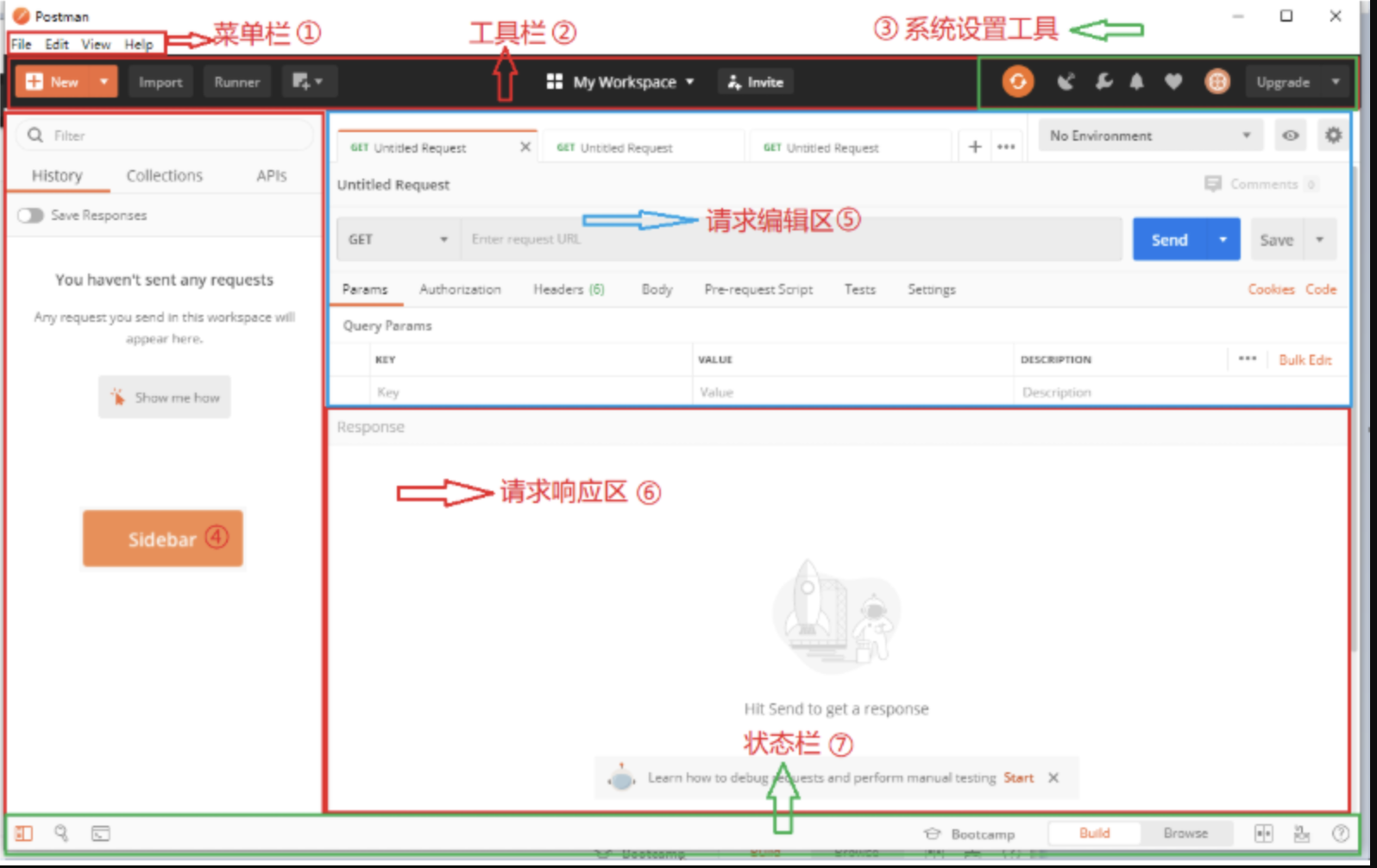Add a new request tab with plus

[x=975, y=147]
